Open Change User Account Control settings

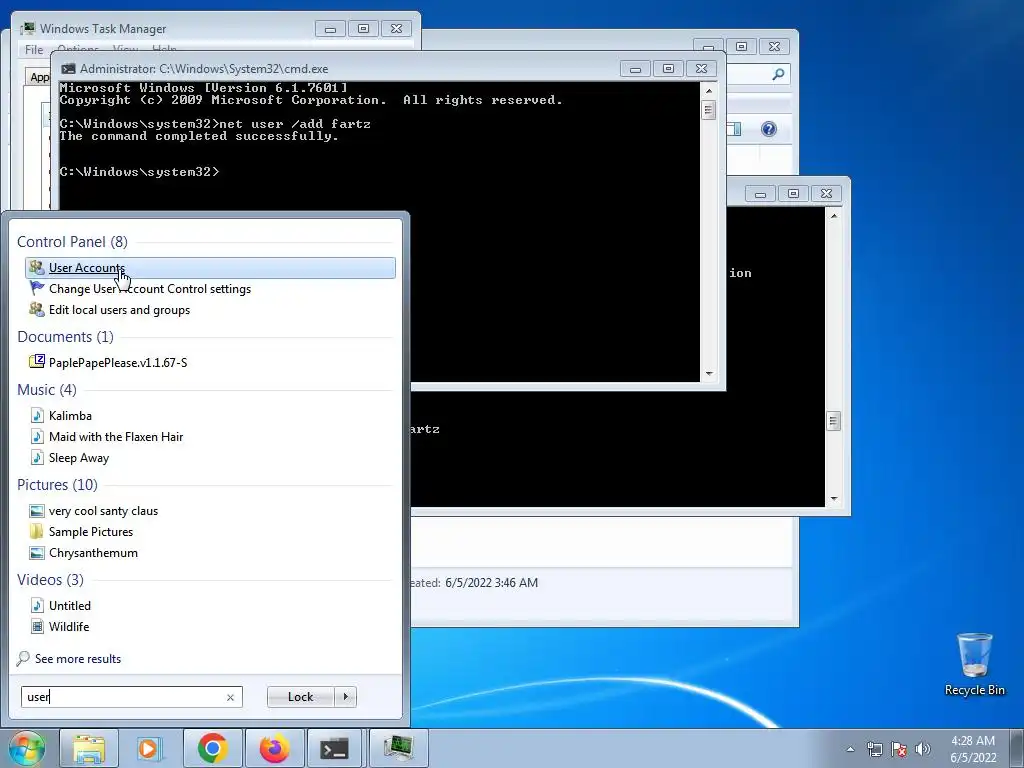coord(150,289)
